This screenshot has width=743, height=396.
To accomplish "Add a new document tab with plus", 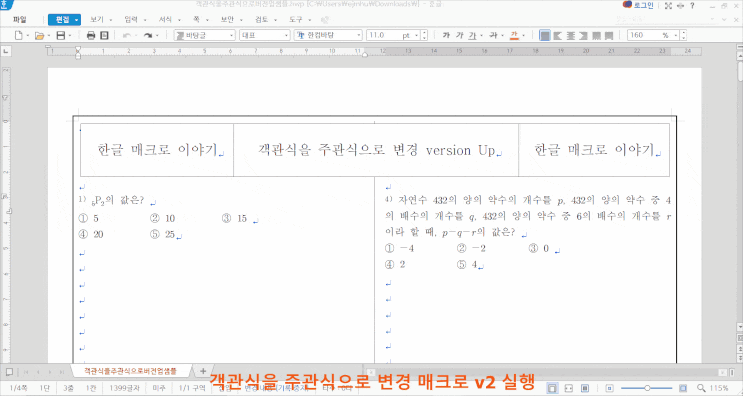I will pos(203,371).
